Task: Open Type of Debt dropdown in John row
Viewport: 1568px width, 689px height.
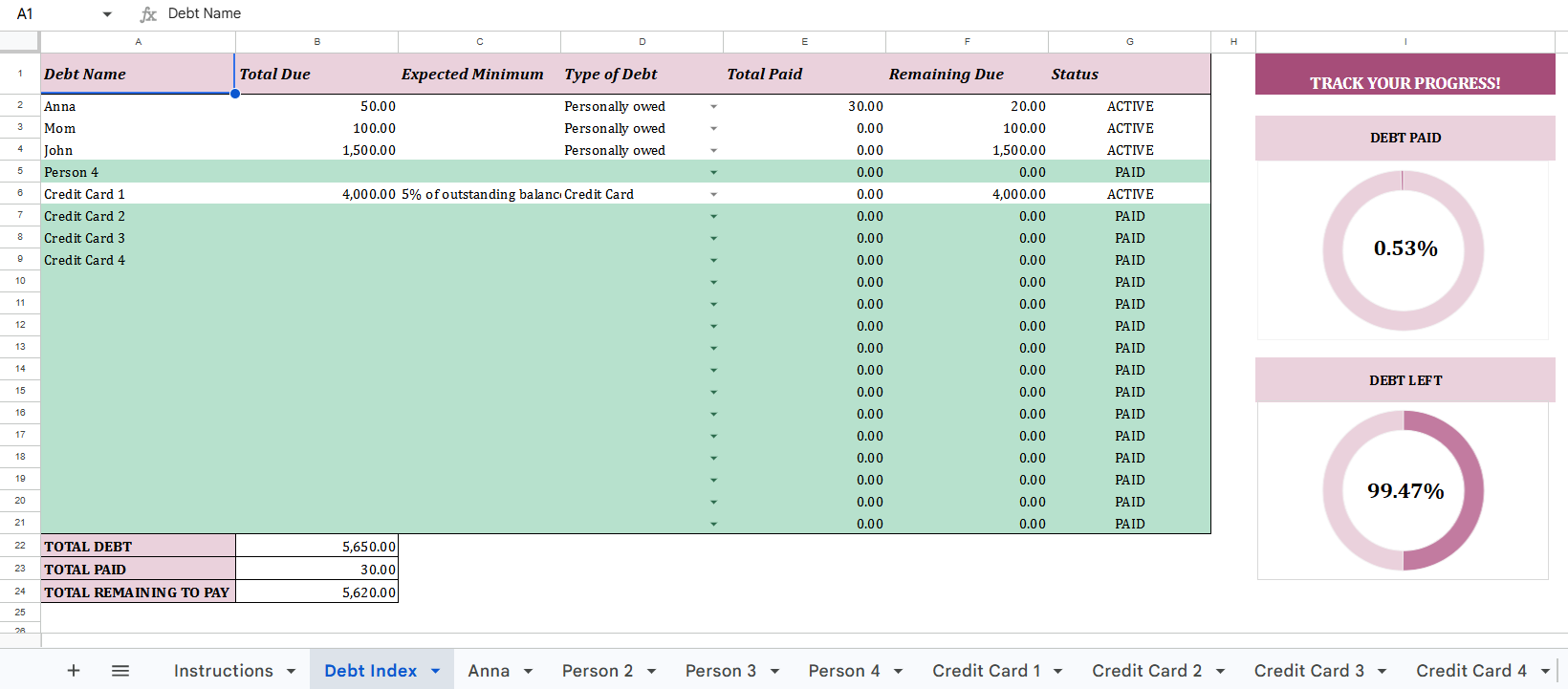Action: tap(713, 151)
